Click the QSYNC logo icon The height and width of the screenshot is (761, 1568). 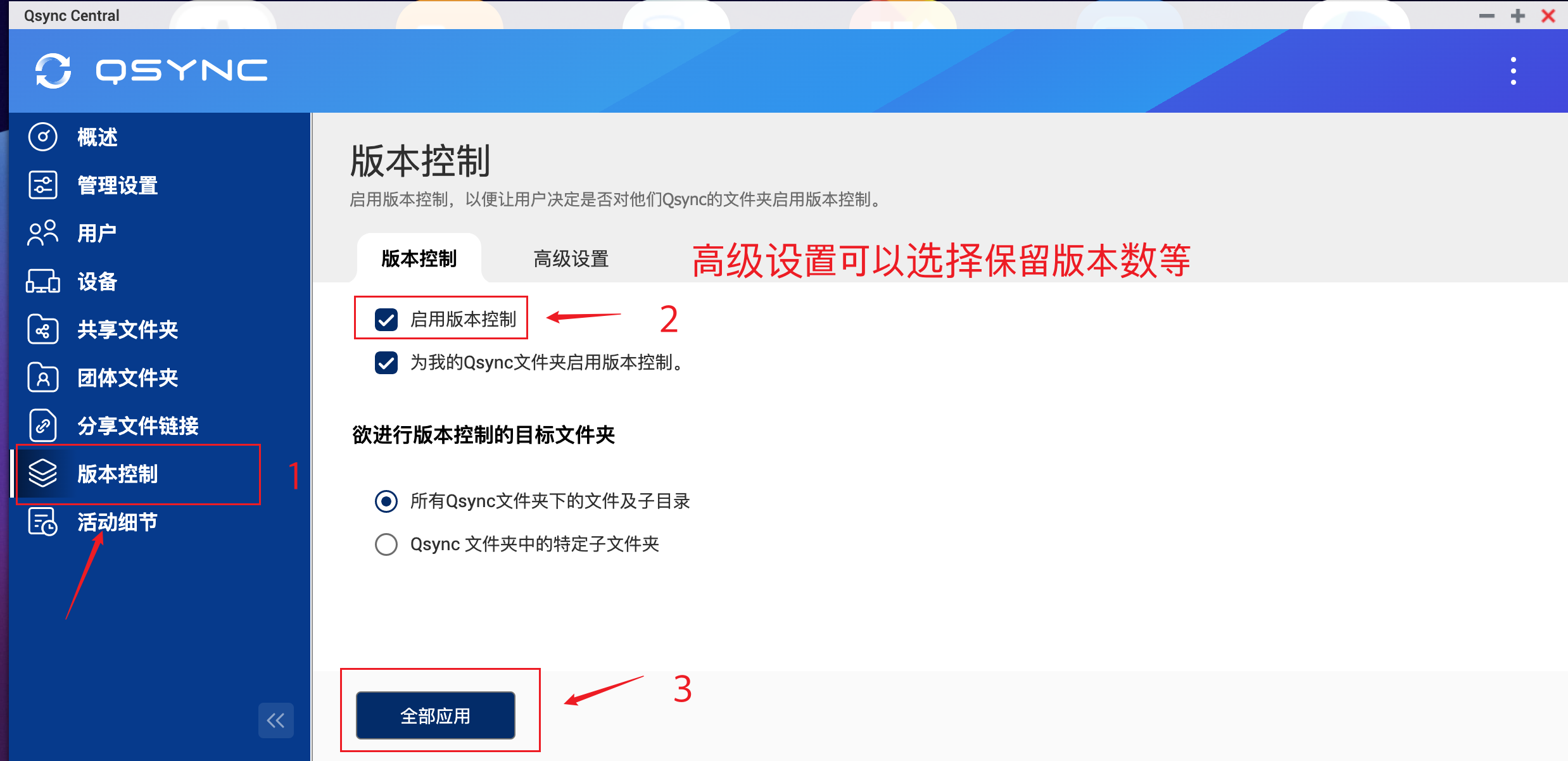(54, 71)
